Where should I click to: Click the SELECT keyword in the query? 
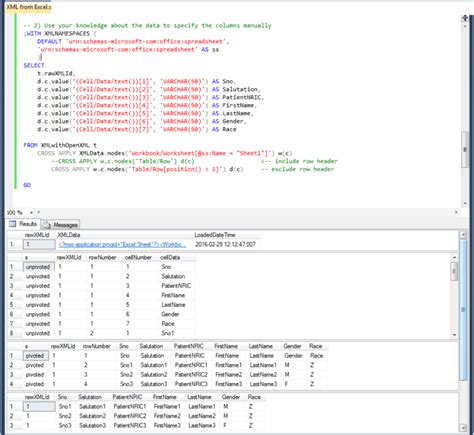coord(34,65)
